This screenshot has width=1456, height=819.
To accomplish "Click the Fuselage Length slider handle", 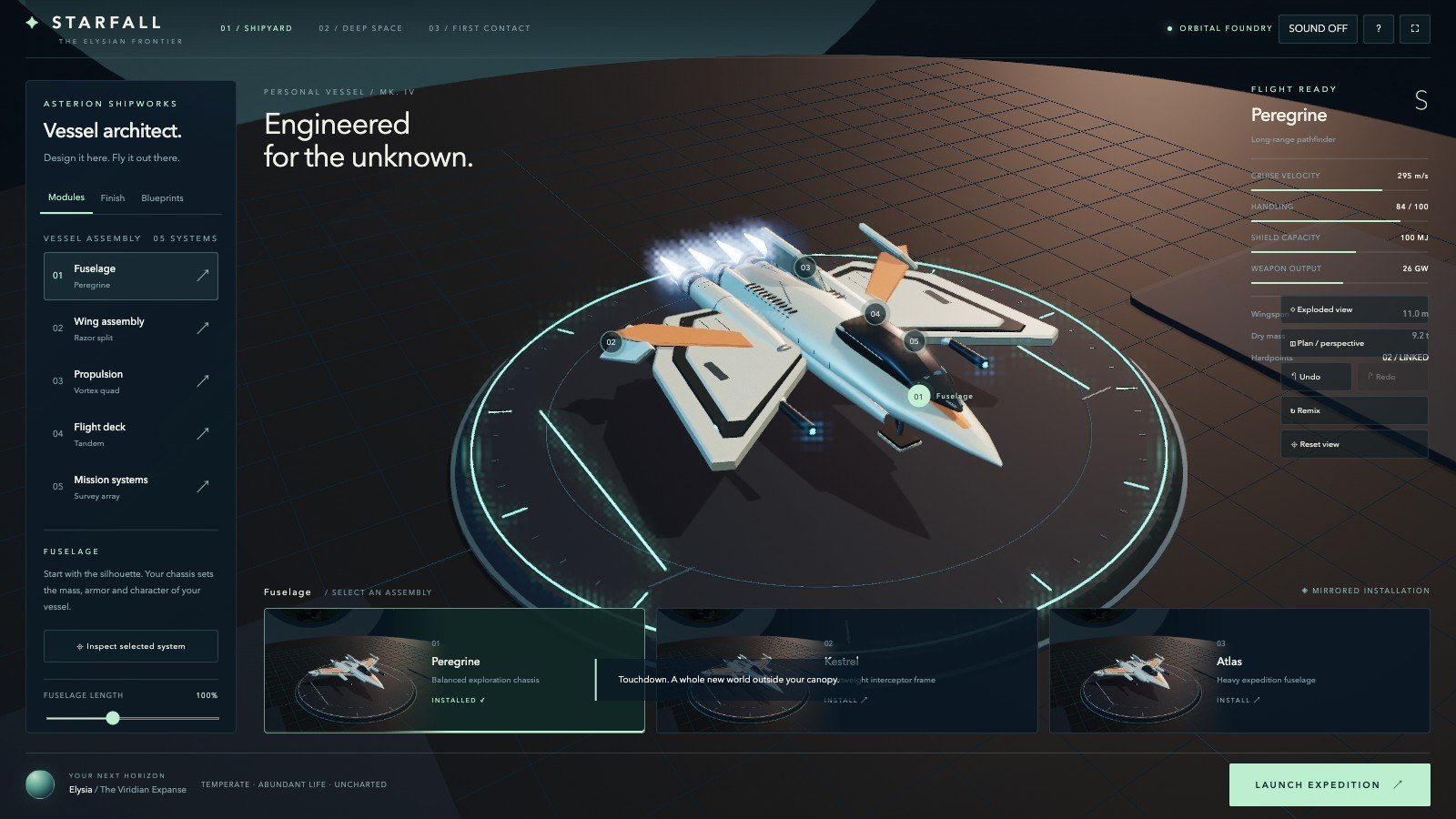I will pyautogui.click(x=113, y=718).
